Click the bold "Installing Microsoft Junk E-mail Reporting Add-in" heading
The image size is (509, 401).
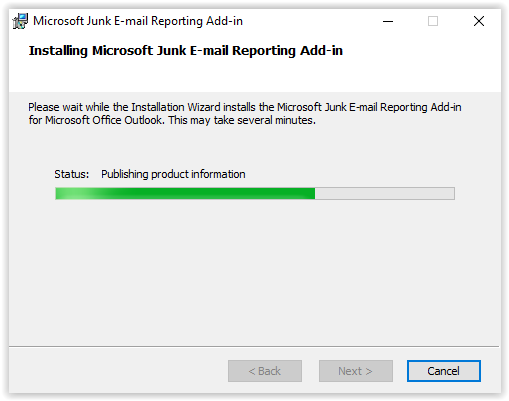(x=186, y=51)
